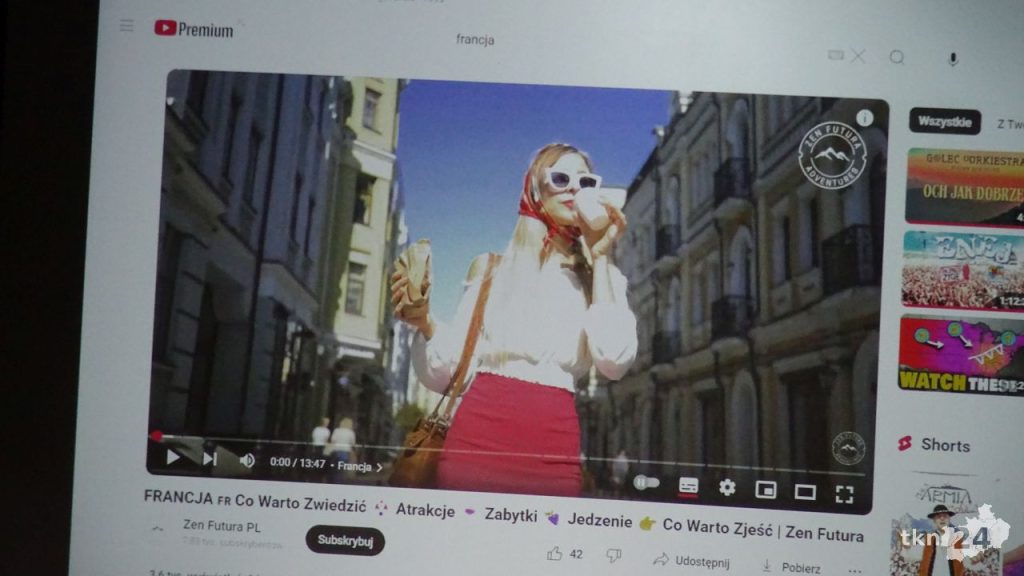
Task: Click the search magnifier icon
Action: click(897, 57)
